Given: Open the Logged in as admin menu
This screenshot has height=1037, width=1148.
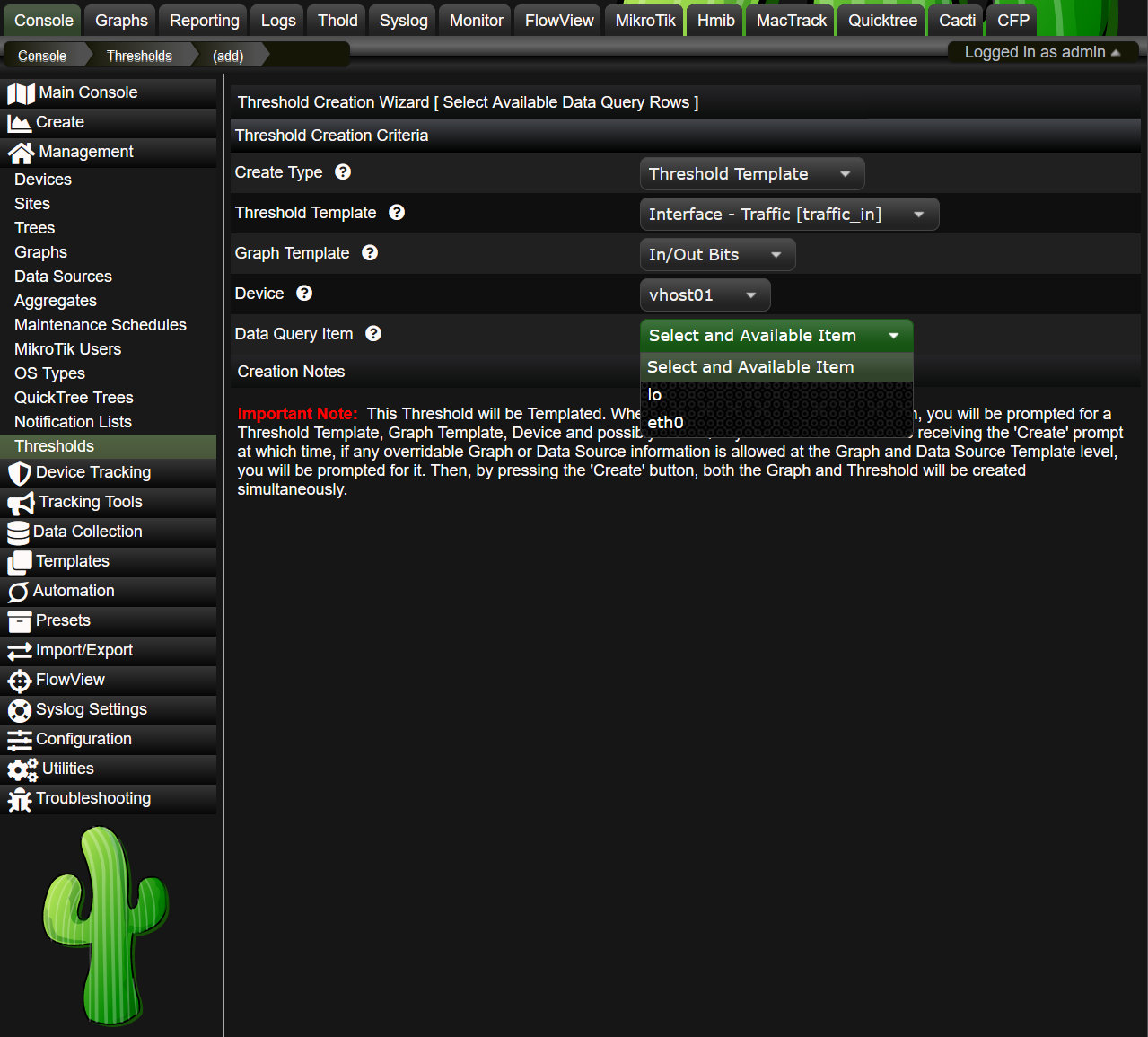Looking at the screenshot, I should coord(1043,52).
